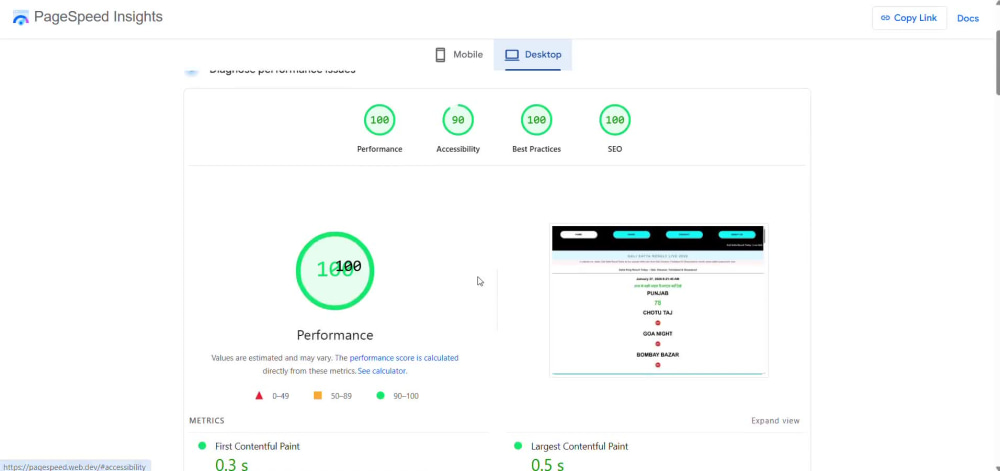The width and height of the screenshot is (1000, 471).
Task: Click the green dot beside Largest Contentful Paint
Action: coord(518,446)
